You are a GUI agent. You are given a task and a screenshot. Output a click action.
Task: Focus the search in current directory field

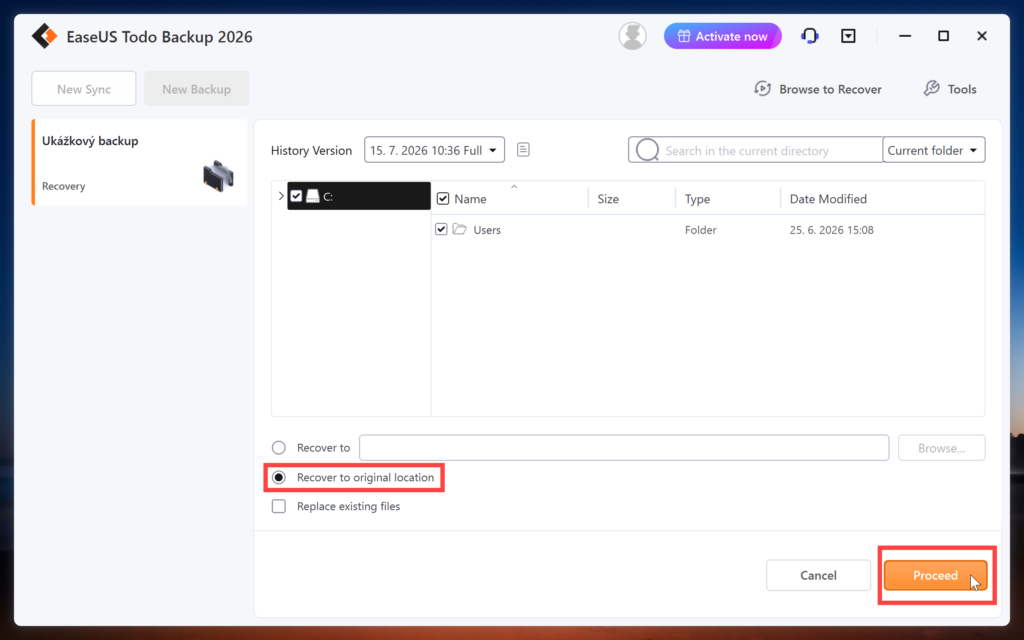(x=756, y=150)
